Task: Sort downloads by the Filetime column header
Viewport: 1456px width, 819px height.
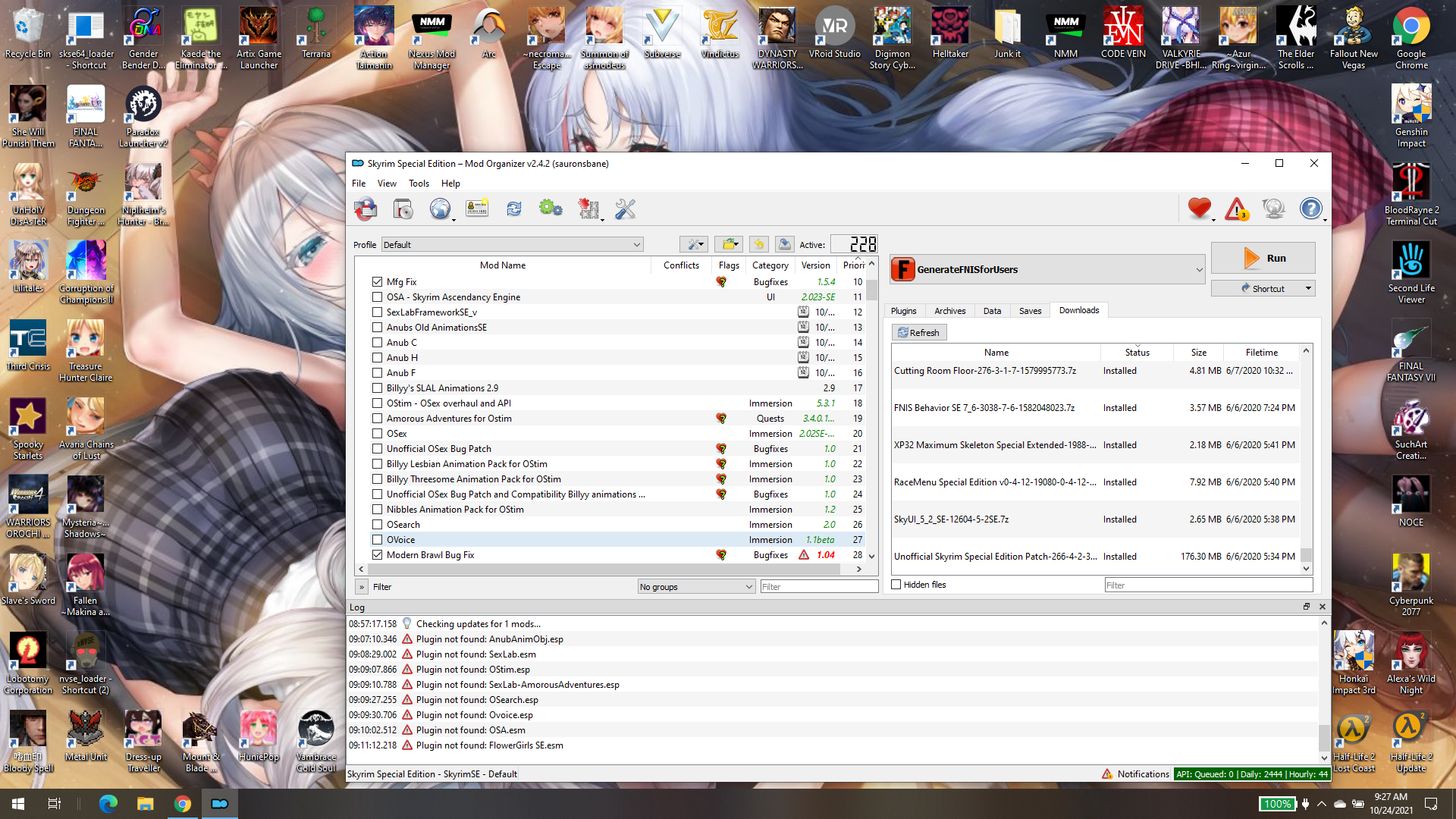Action: pos(1261,353)
